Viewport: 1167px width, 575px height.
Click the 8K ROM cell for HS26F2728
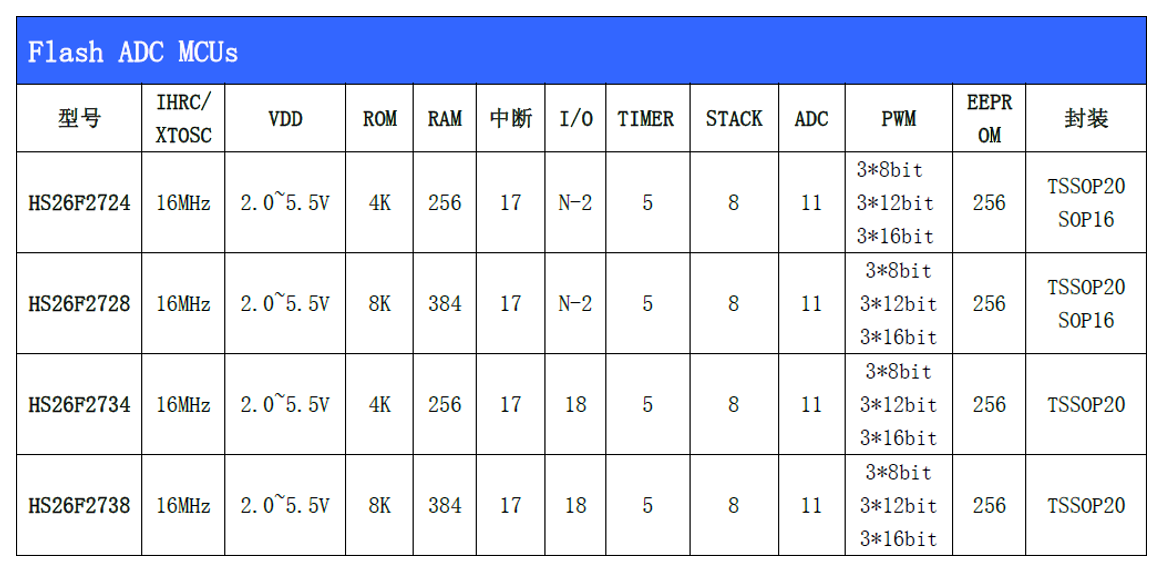click(x=380, y=304)
